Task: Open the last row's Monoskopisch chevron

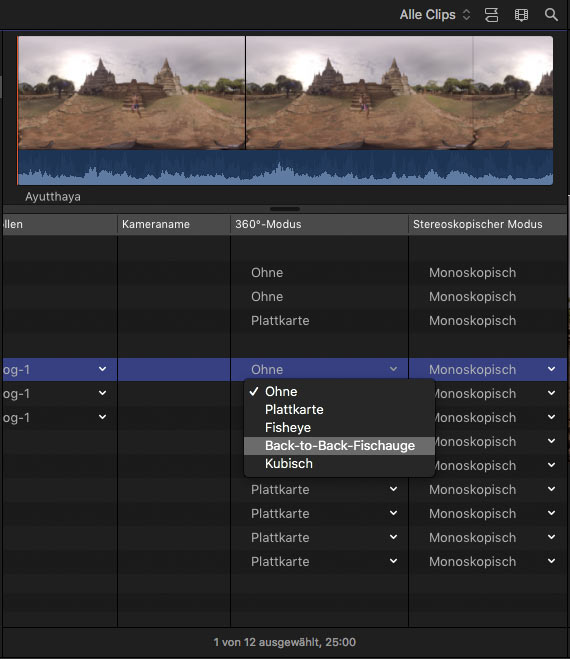Action: pyautogui.click(x=552, y=561)
